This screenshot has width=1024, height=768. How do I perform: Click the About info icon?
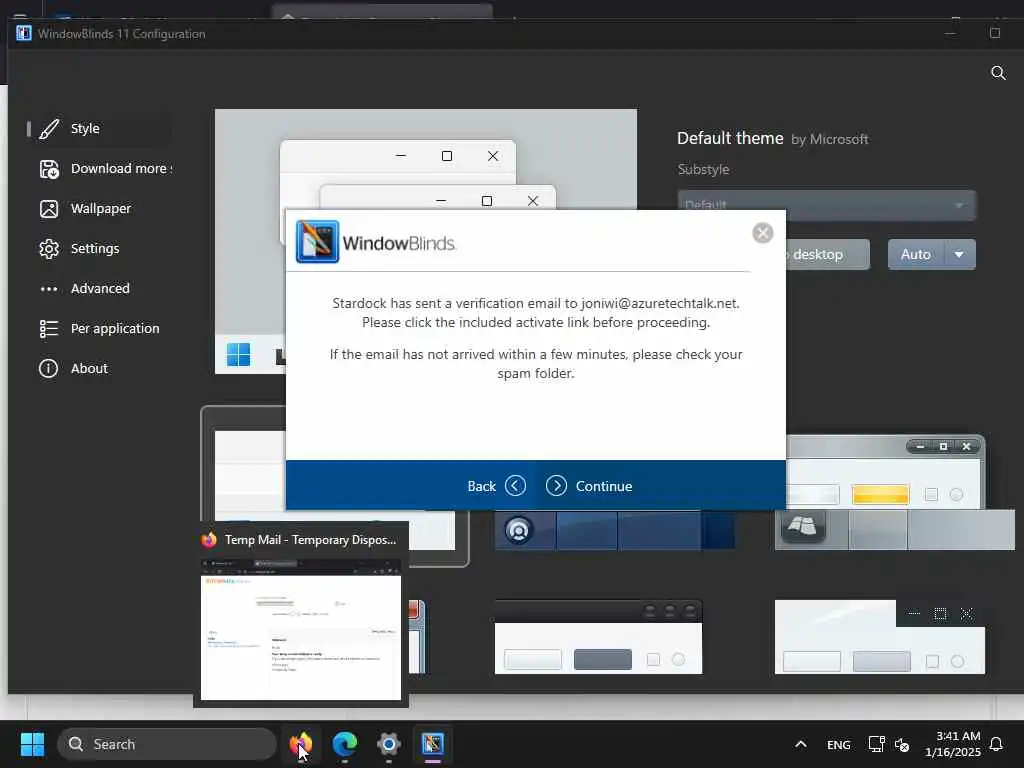pos(48,368)
